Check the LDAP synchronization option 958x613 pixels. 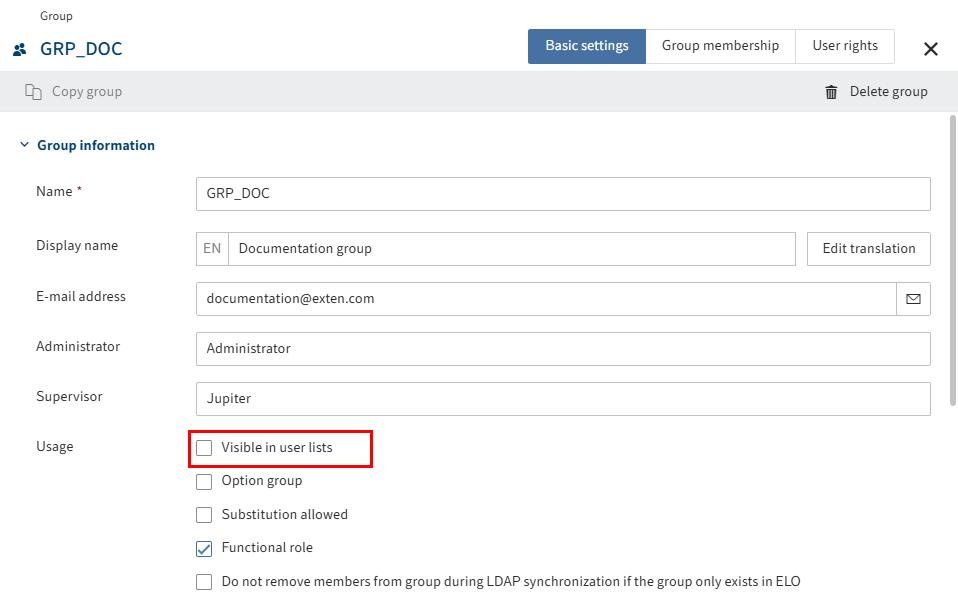click(204, 581)
